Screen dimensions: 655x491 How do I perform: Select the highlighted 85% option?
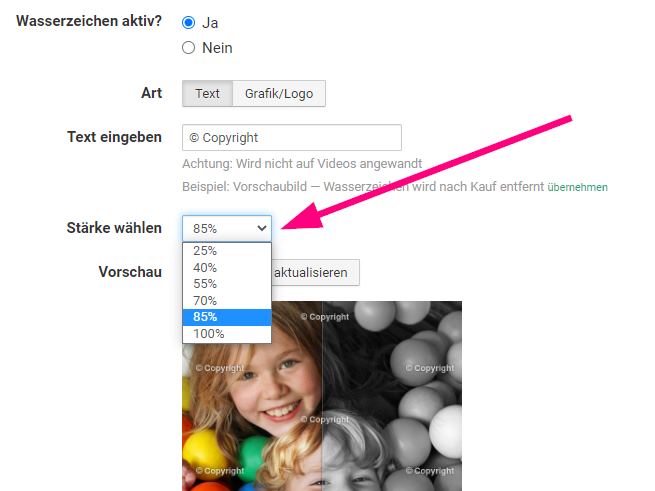click(x=226, y=317)
